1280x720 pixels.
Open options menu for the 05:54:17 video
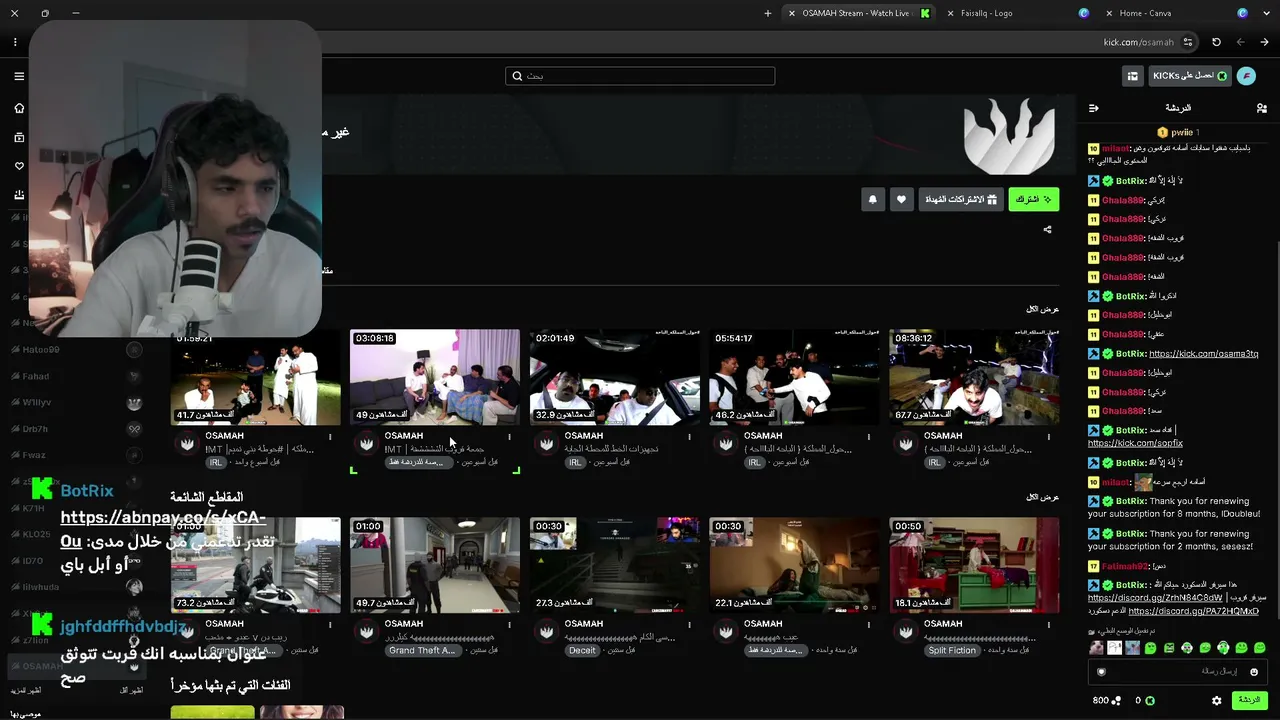pyautogui.click(x=869, y=436)
